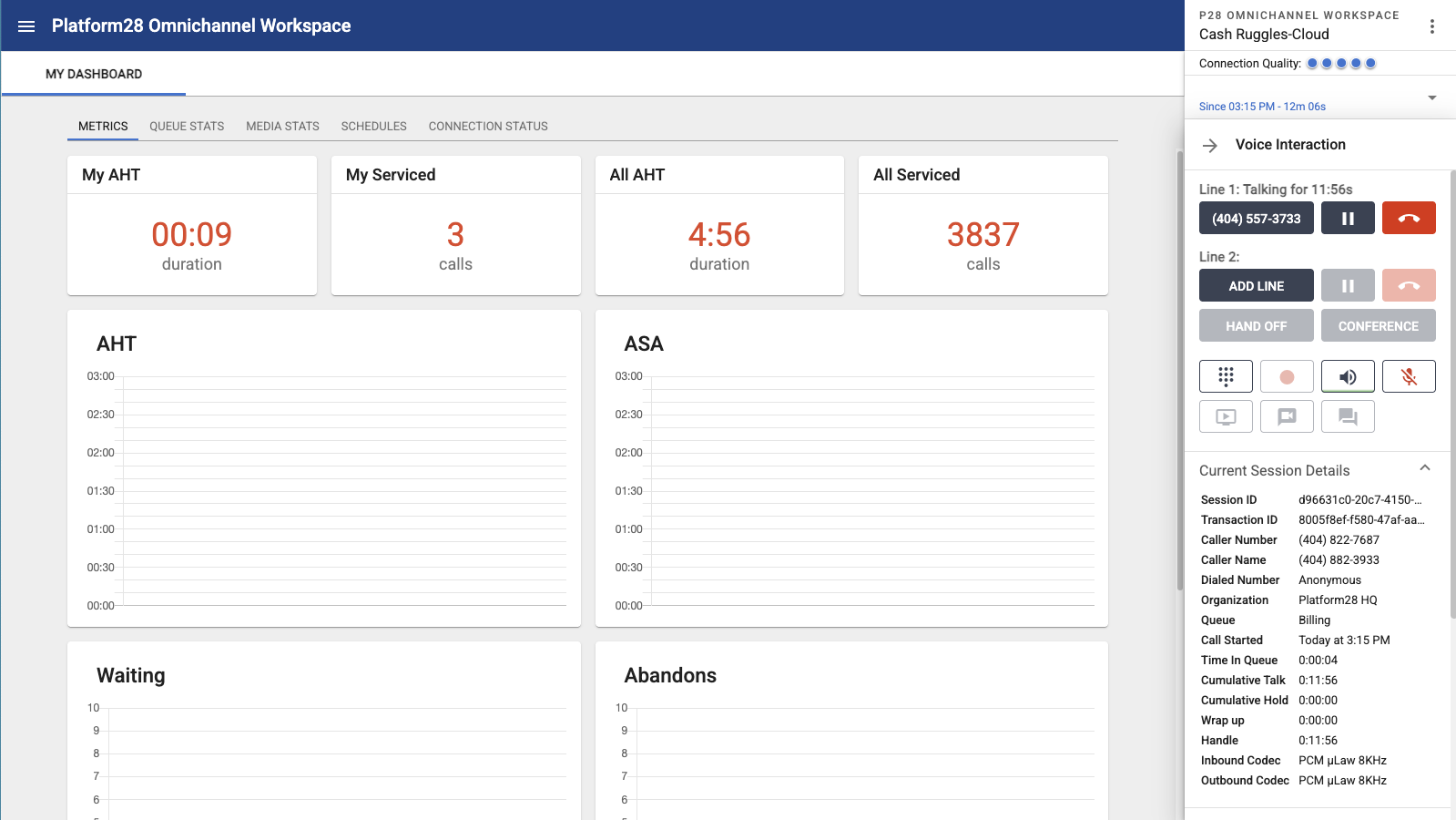Hang up the Line 1 call
The width and height of the screenshot is (1456, 820).
[1408, 219]
